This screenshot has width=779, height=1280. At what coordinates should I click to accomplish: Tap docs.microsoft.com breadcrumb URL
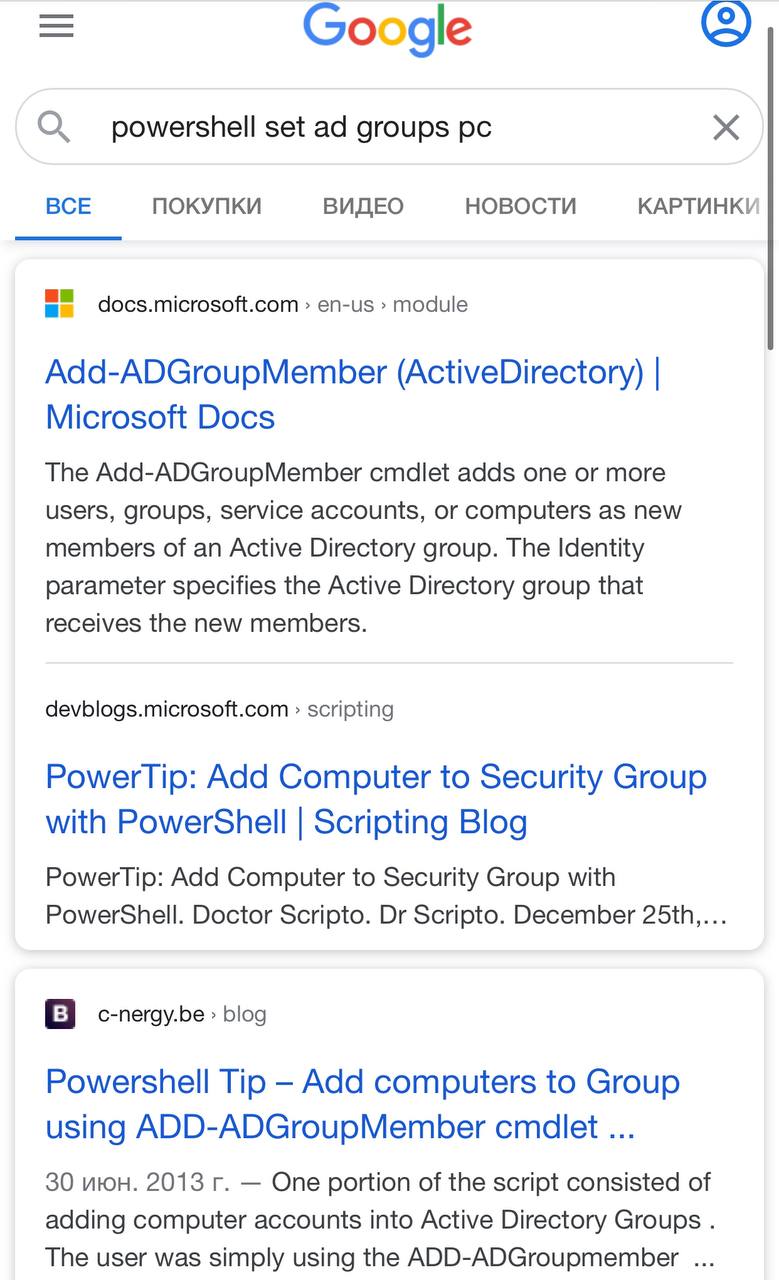coord(283,304)
